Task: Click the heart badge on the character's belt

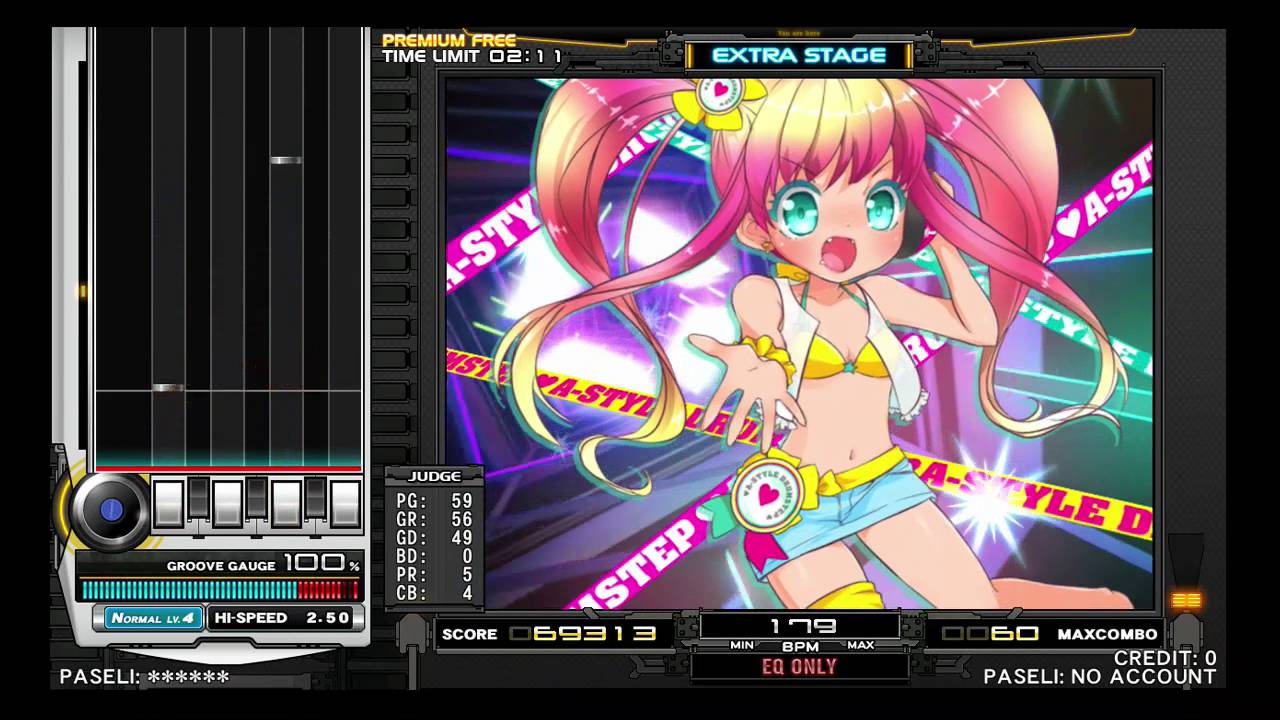Action: point(767,496)
